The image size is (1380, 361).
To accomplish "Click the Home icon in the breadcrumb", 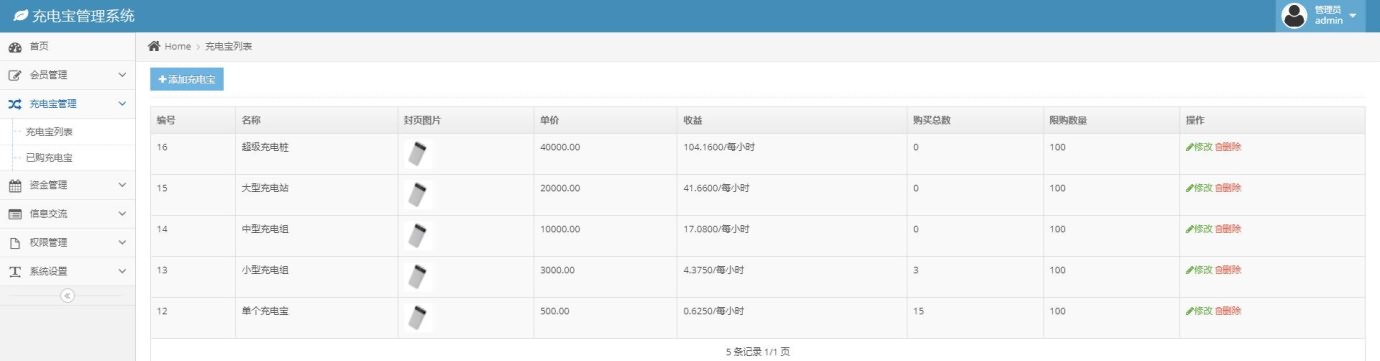I will coord(154,47).
